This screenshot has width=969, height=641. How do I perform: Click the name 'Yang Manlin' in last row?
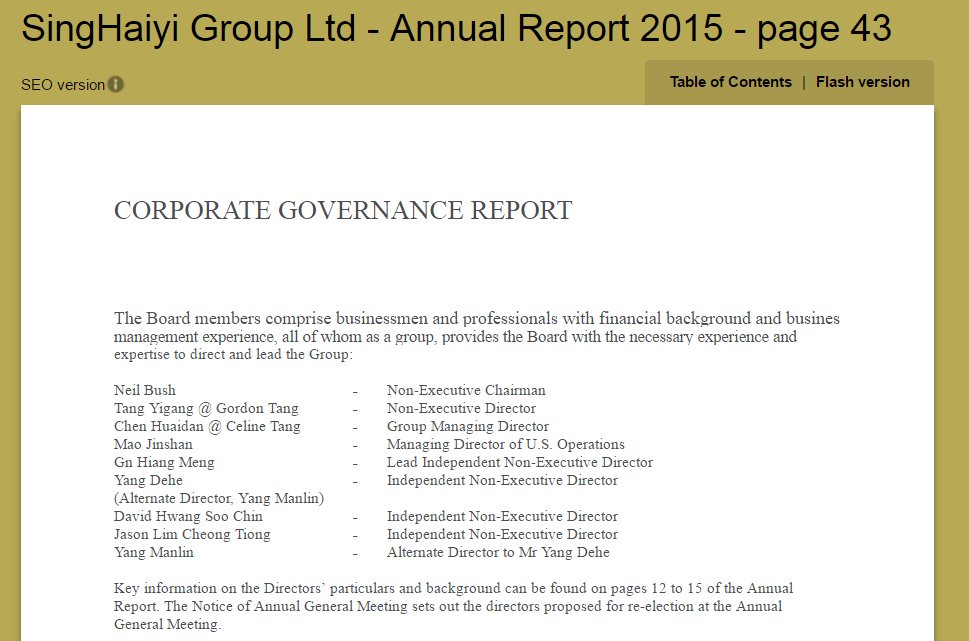pyautogui.click(x=153, y=552)
